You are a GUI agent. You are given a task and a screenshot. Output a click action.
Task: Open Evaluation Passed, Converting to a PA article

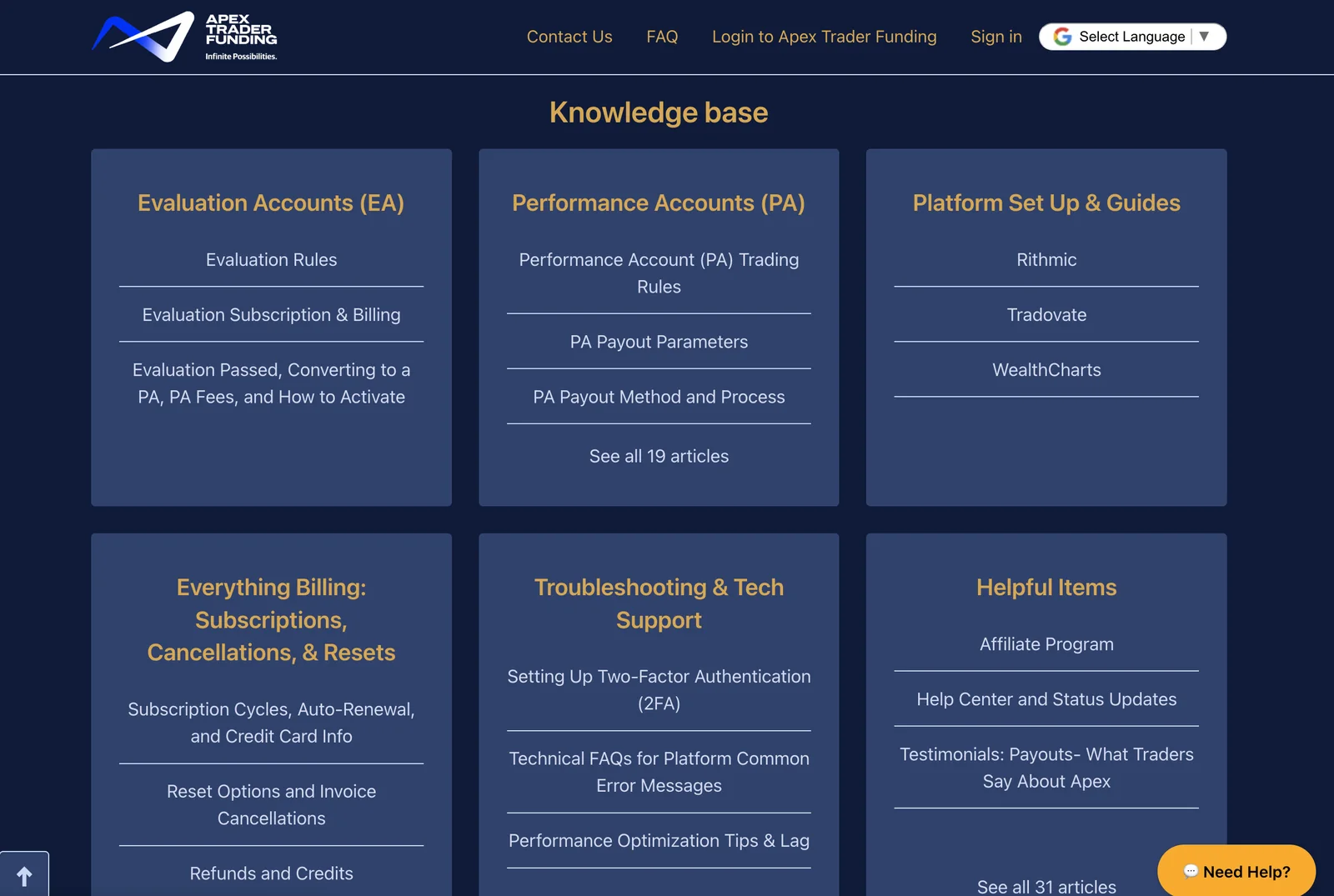[271, 383]
